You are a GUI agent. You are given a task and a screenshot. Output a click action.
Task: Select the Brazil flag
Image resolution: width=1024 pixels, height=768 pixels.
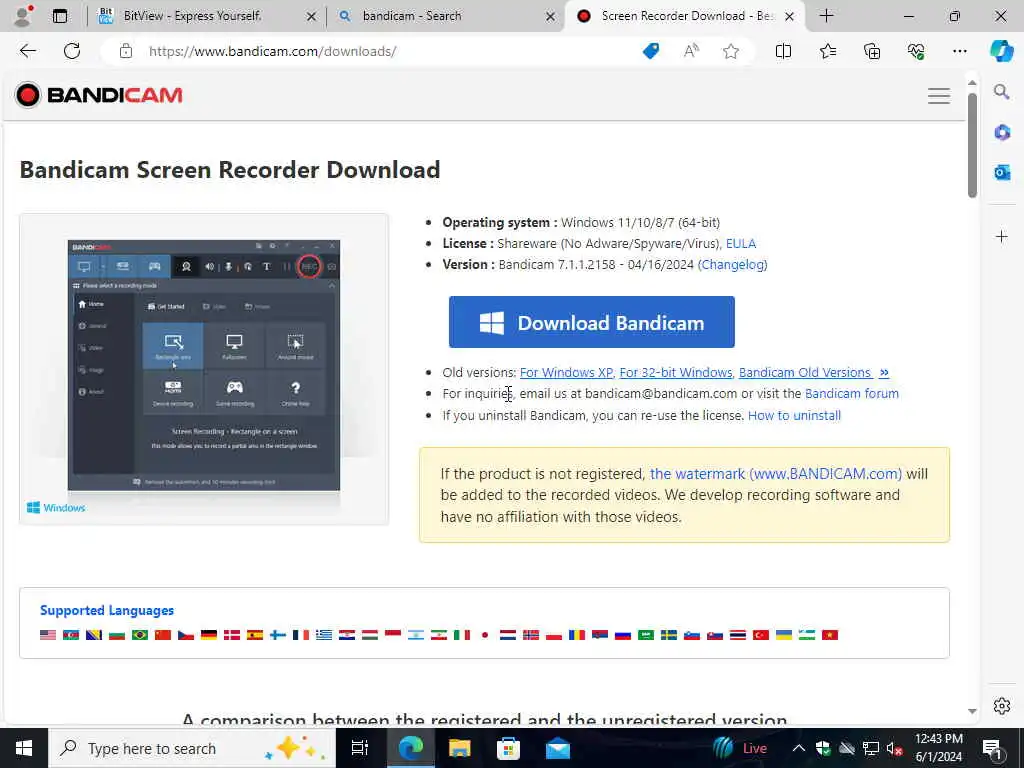[x=140, y=635]
